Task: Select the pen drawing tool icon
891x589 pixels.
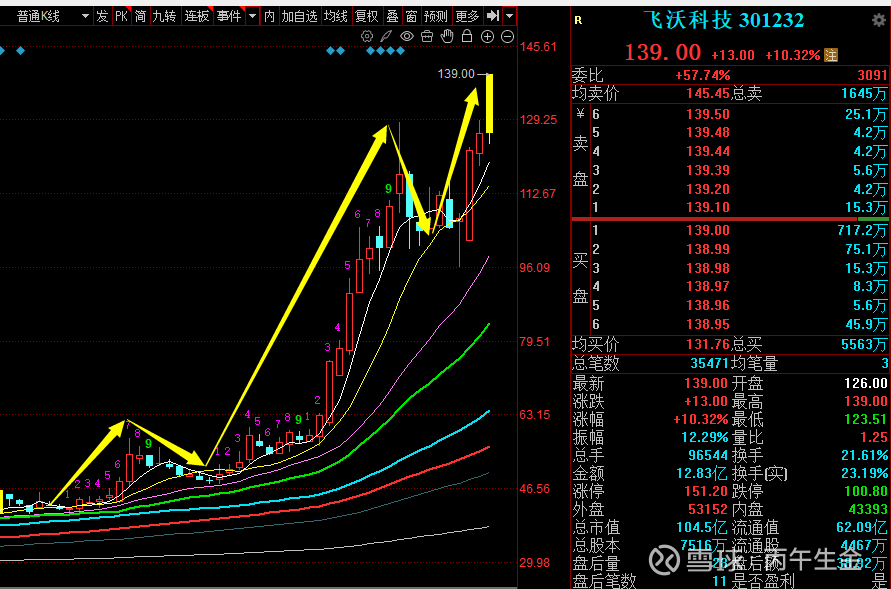Action: (387, 37)
